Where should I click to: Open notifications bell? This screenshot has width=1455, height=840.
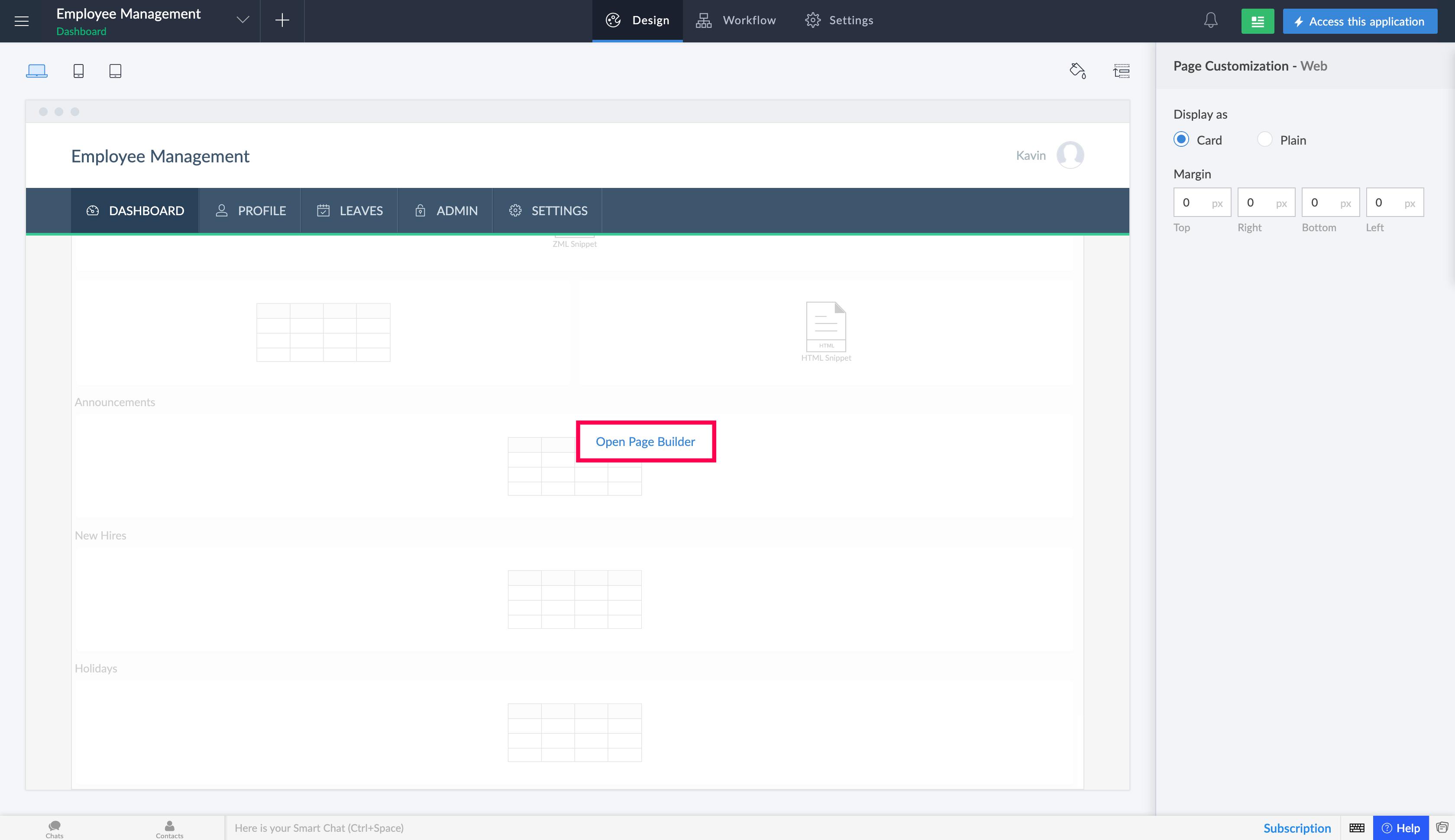(1210, 21)
